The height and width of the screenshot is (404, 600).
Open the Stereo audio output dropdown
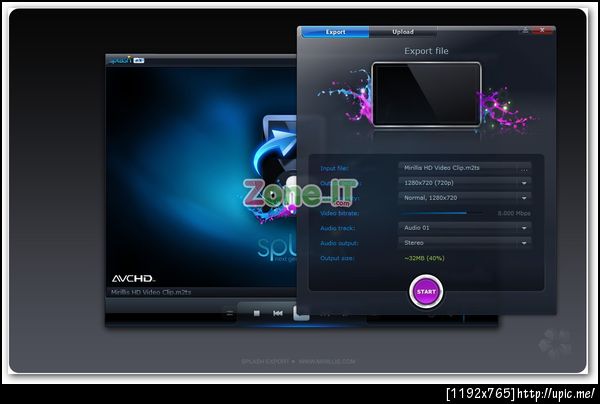[x=465, y=243]
